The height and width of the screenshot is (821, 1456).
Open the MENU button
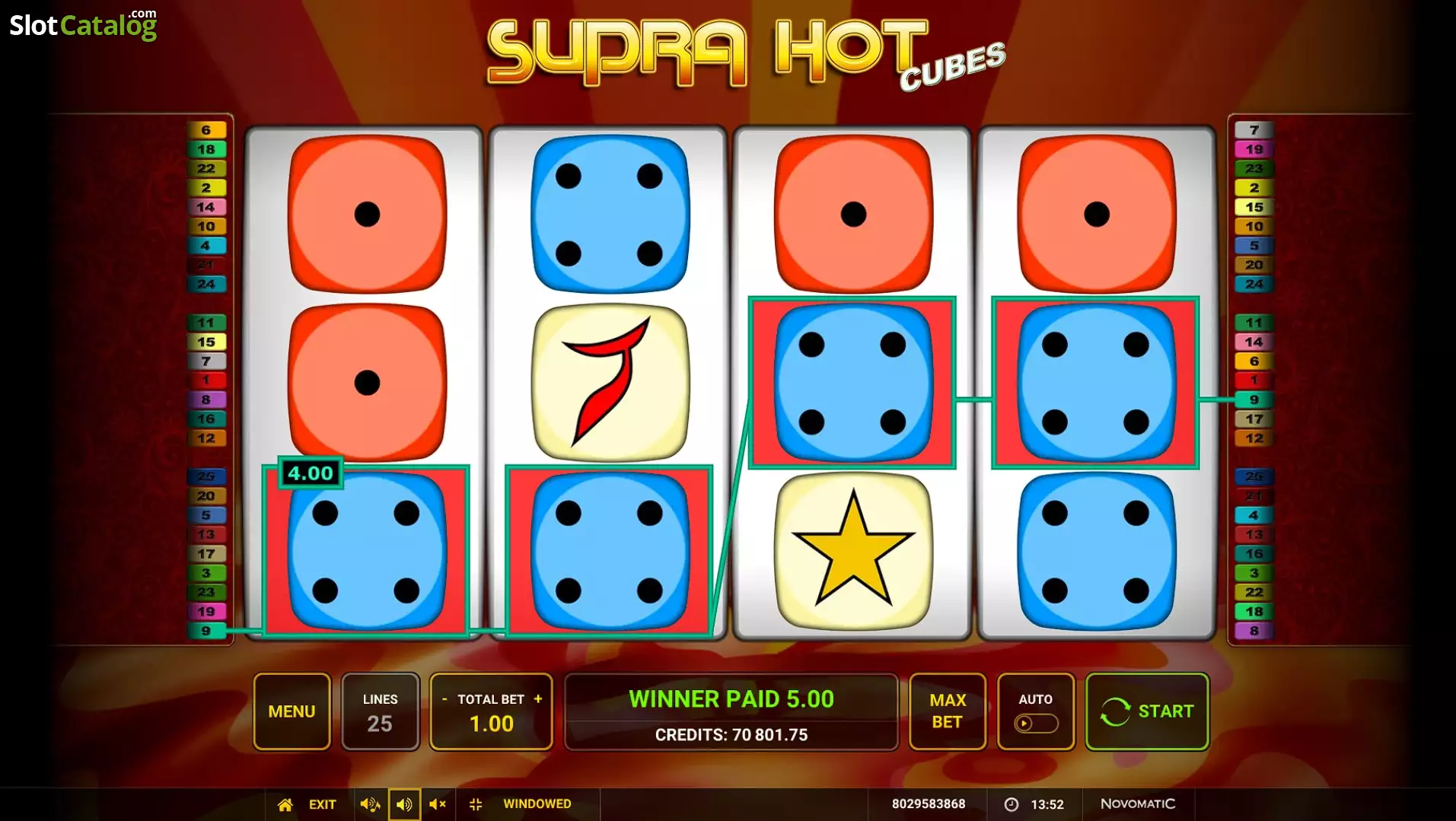[292, 712]
